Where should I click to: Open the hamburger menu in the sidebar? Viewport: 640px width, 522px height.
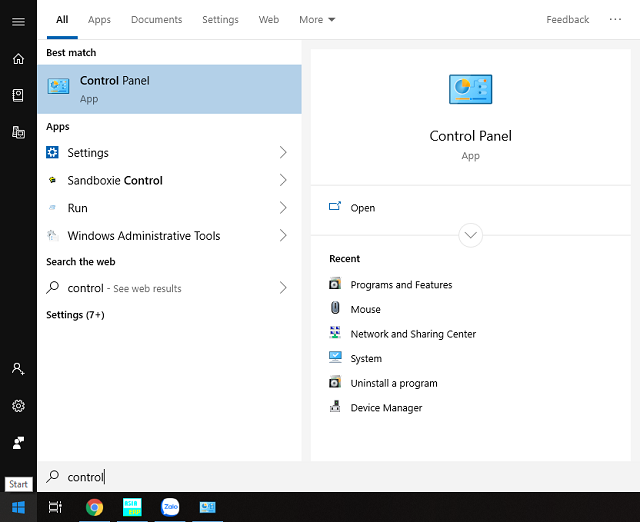click(18, 21)
